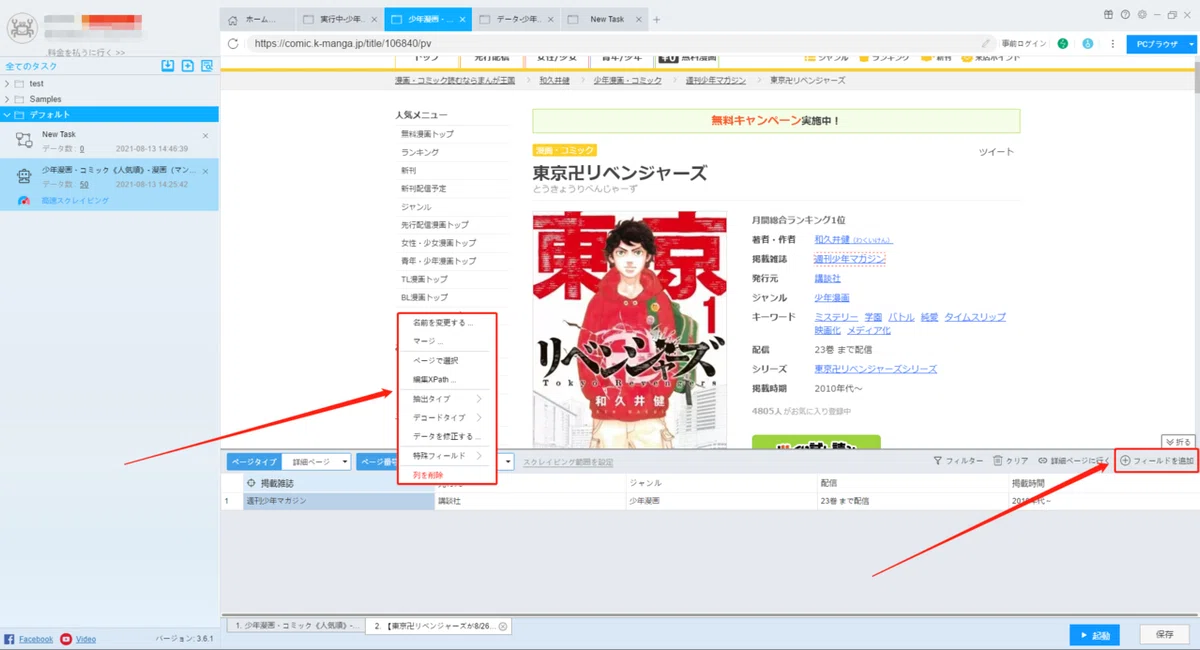Add a new tab with plus icon
The width and height of the screenshot is (1200, 650).
pos(656,20)
